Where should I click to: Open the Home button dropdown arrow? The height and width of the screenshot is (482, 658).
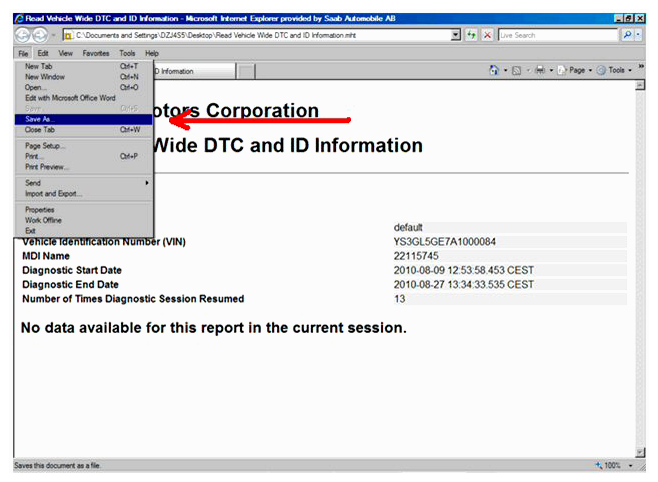click(x=505, y=70)
